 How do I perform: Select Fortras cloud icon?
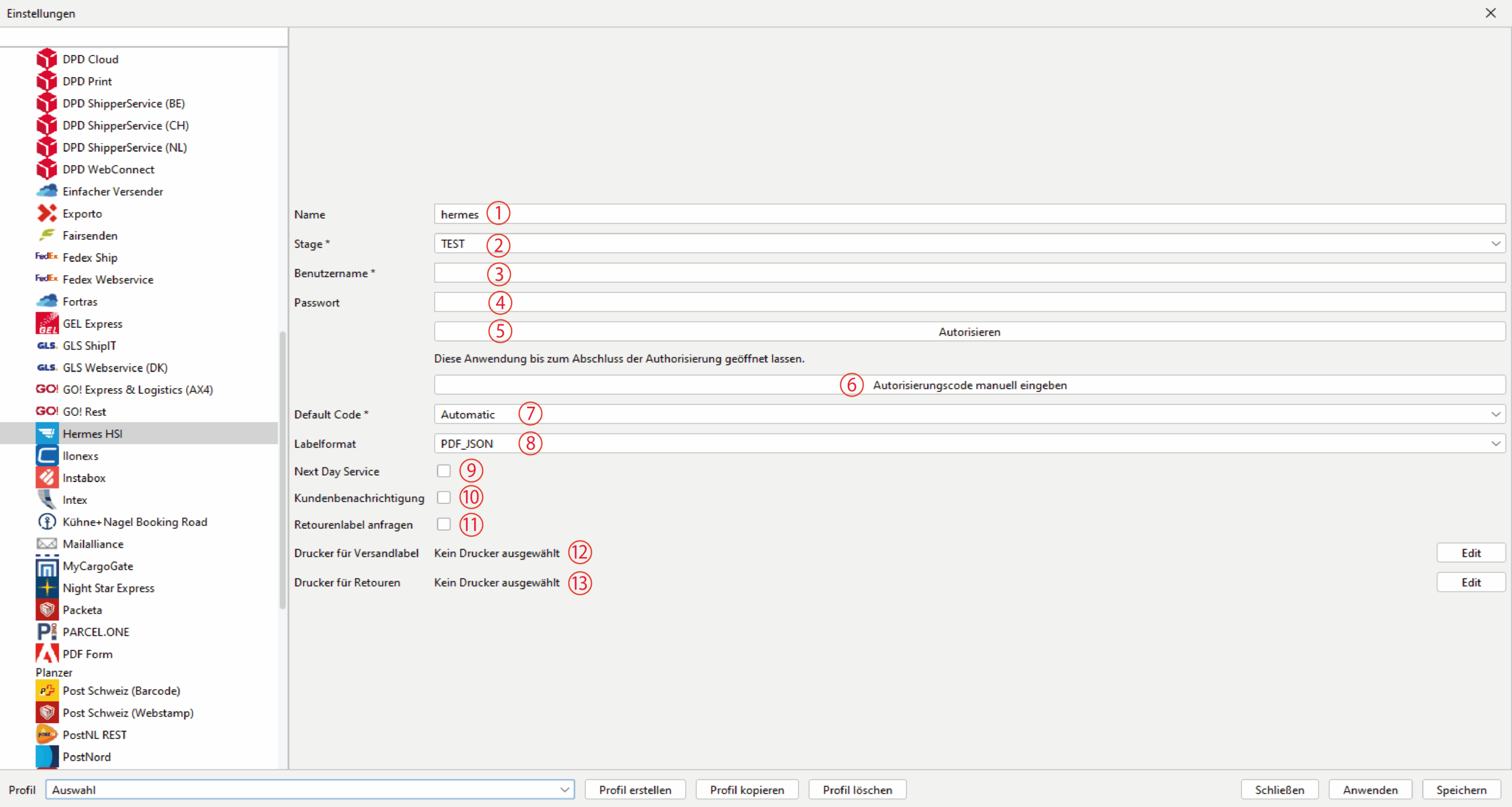point(47,301)
